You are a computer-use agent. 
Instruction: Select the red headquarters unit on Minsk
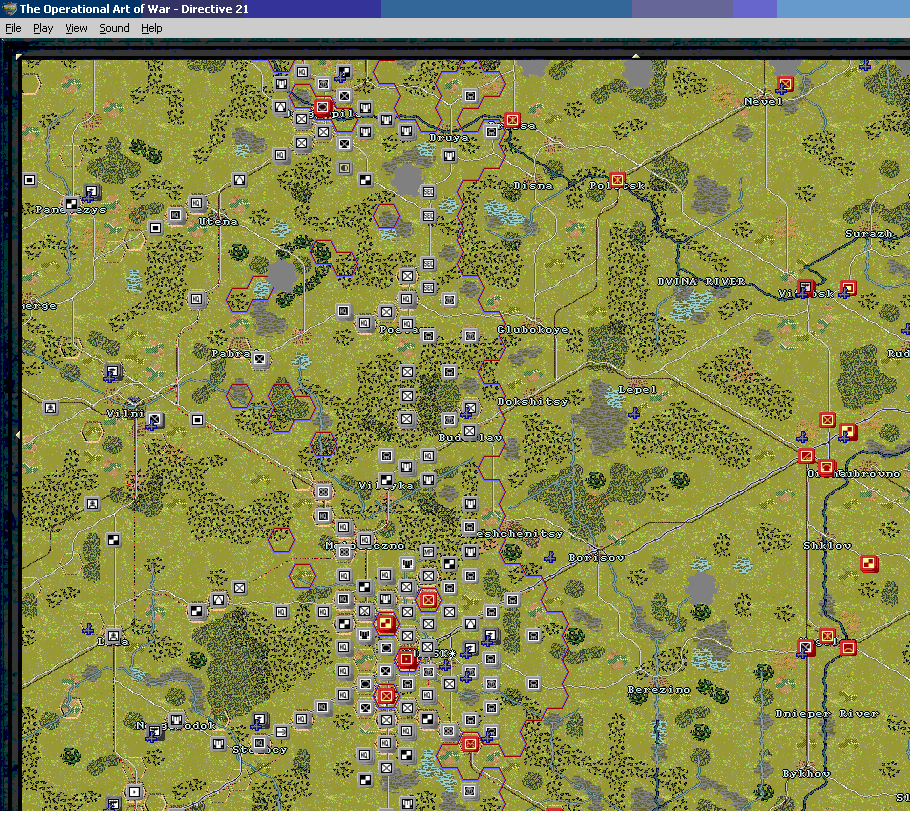click(x=406, y=659)
